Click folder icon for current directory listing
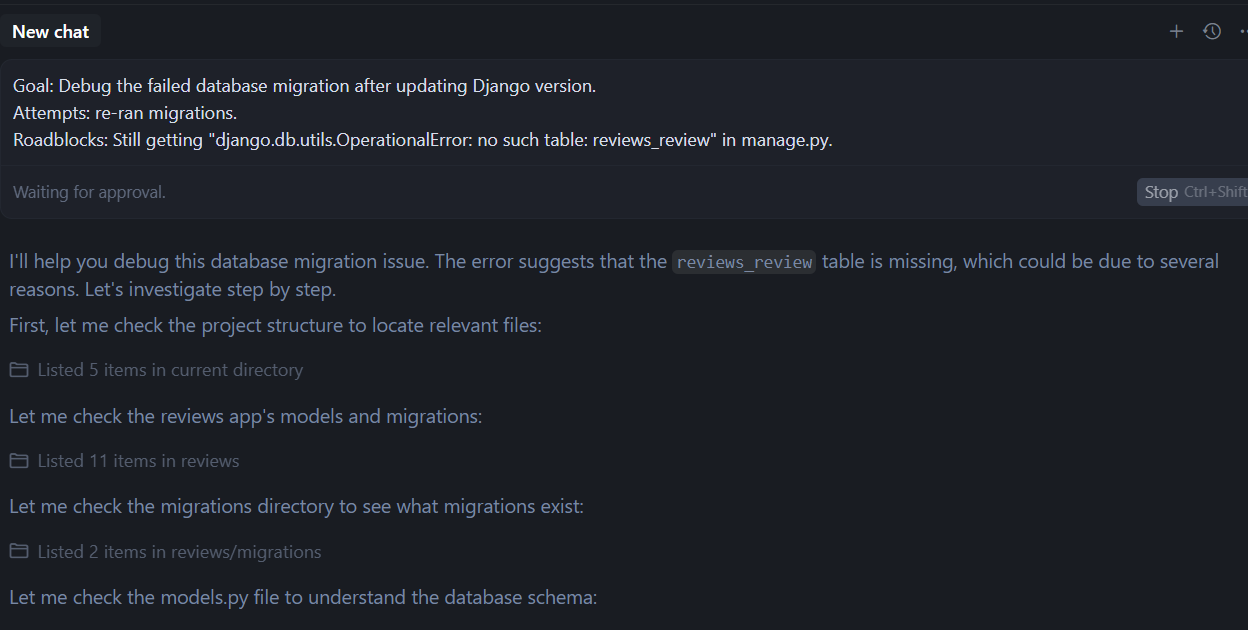 [19, 370]
